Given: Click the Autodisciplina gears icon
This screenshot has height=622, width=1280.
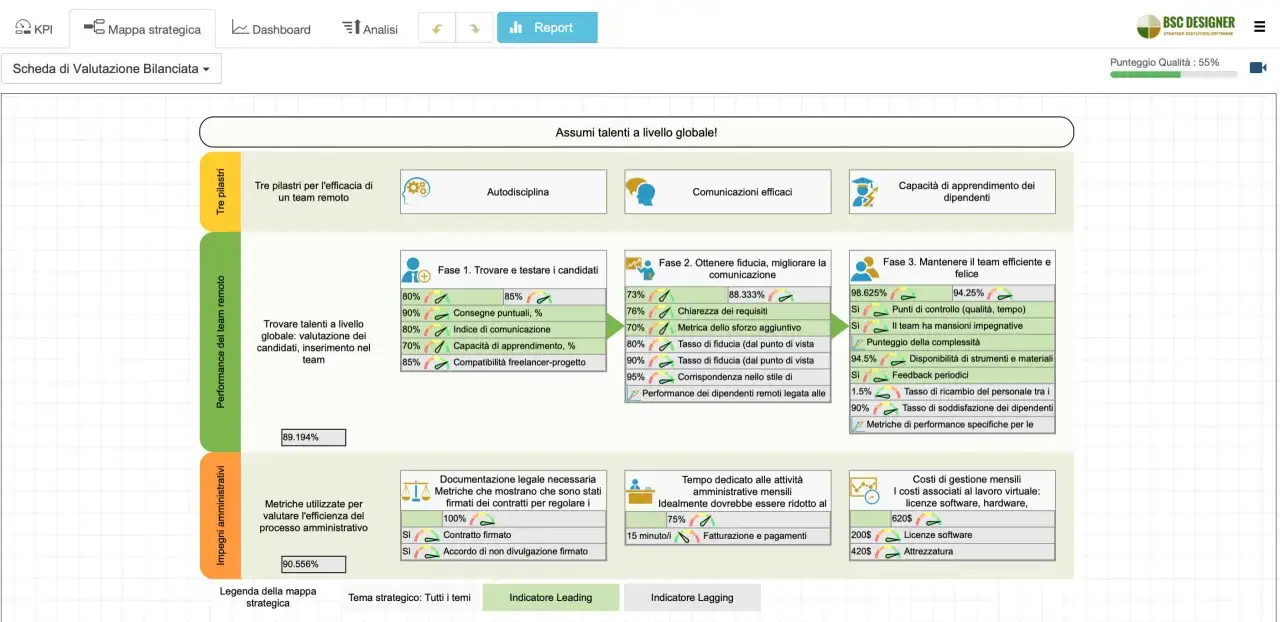Looking at the screenshot, I should (416, 191).
